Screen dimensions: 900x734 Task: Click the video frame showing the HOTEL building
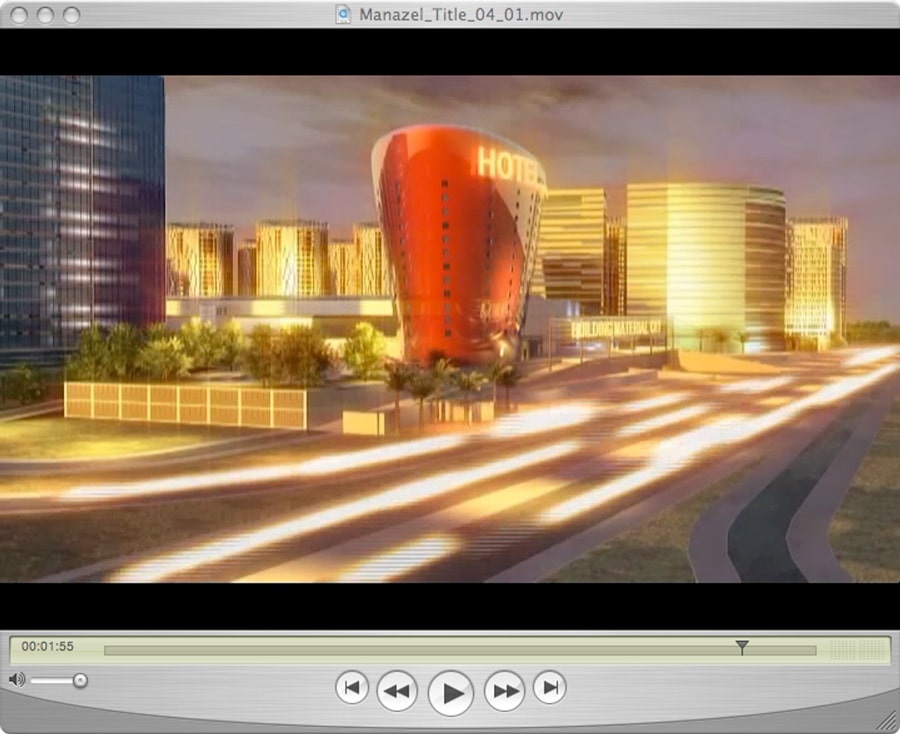click(x=450, y=329)
